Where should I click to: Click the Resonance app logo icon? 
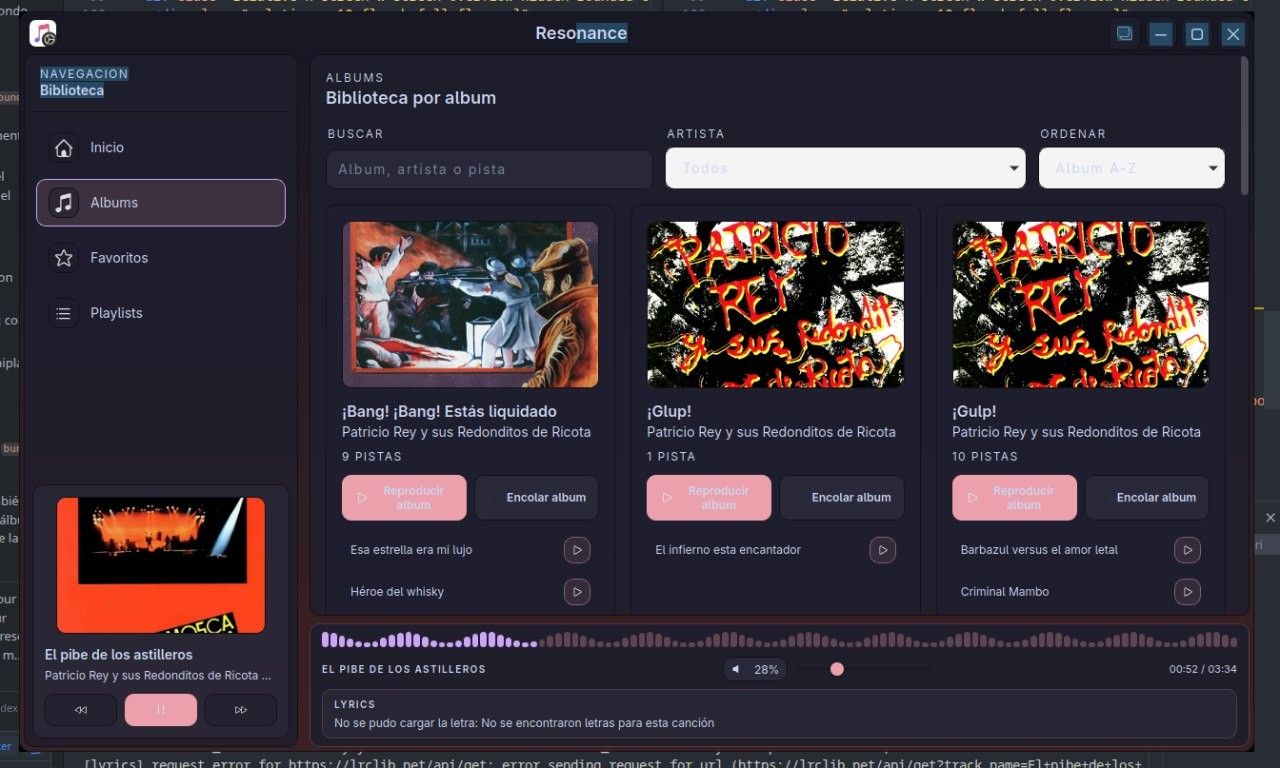coord(43,34)
